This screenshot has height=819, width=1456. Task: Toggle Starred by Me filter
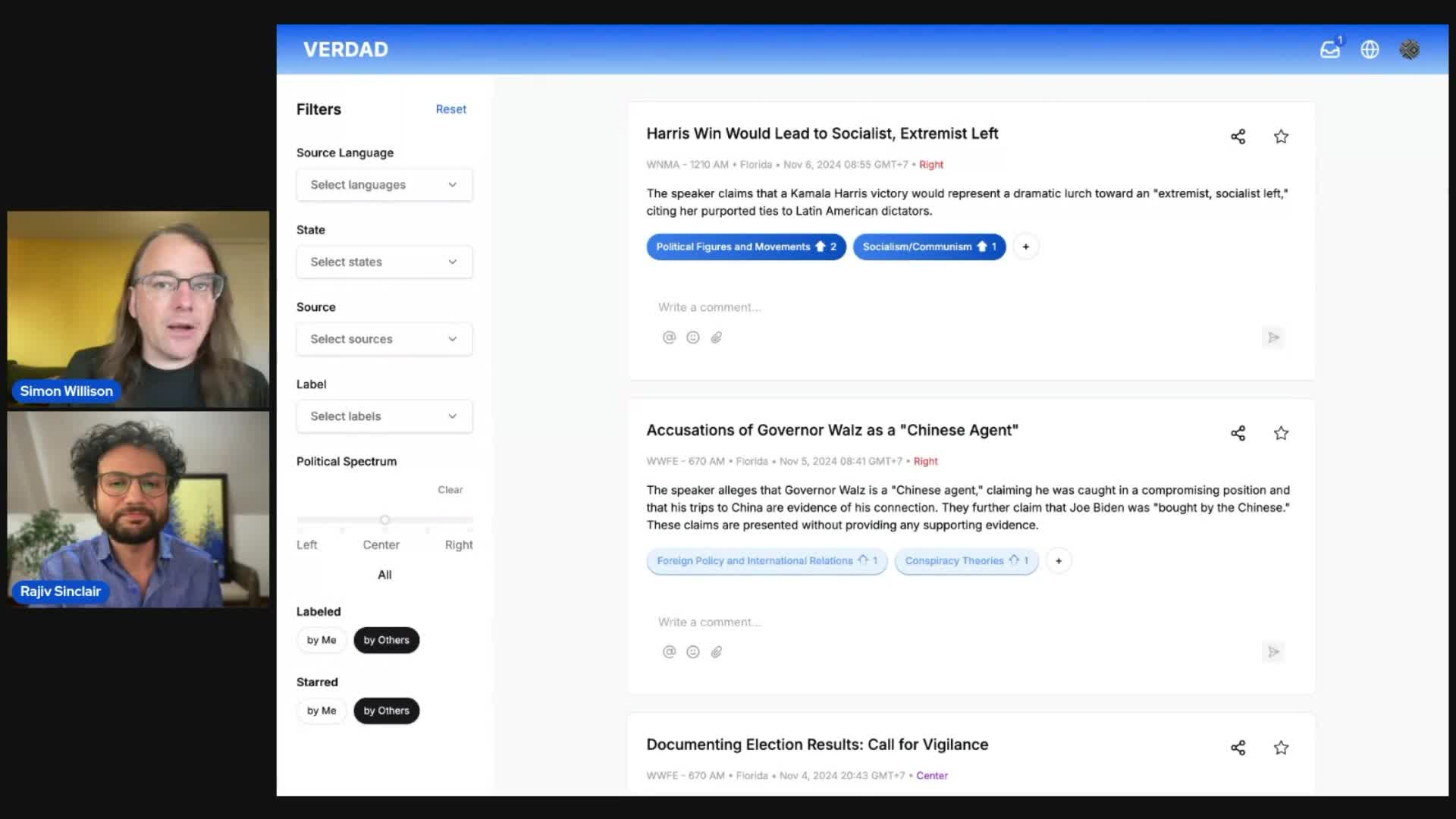click(x=322, y=711)
